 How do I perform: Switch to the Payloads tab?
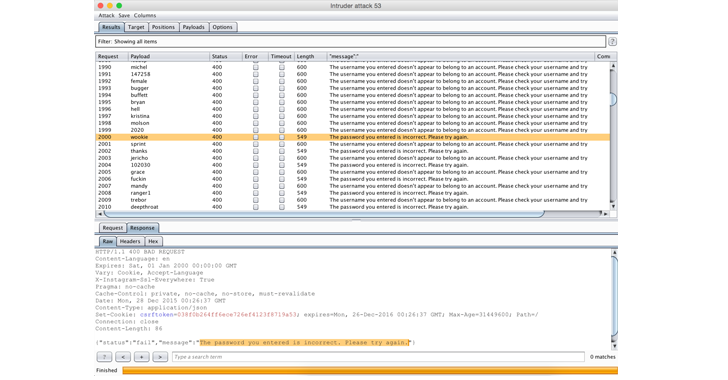(x=194, y=27)
